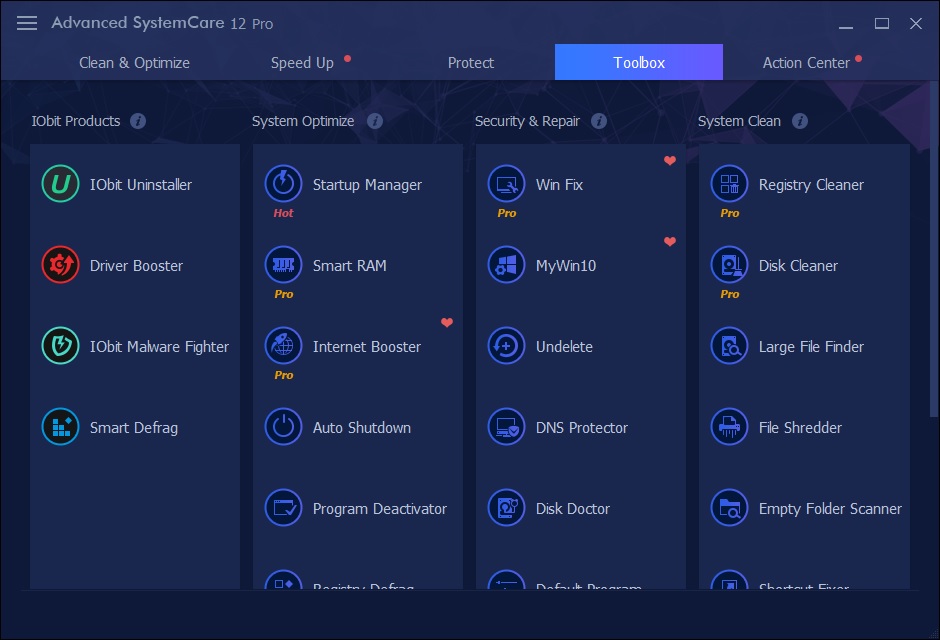Toggle favorite heart on Win Fix
940x640 pixels.
point(670,160)
